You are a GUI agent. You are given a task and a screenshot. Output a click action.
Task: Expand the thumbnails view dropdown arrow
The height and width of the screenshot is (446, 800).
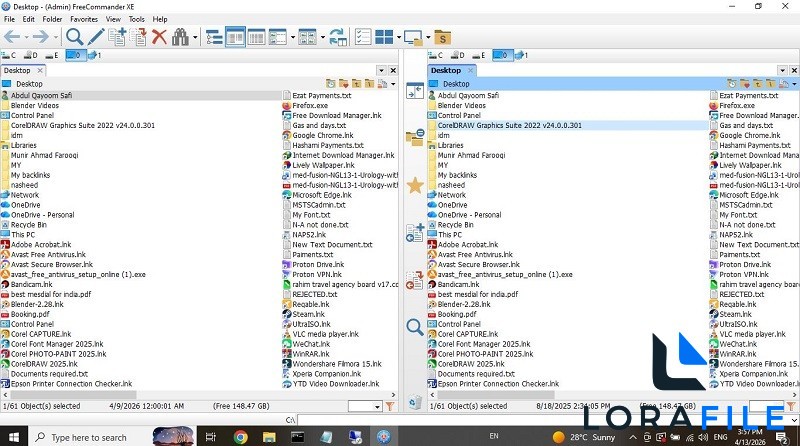tap(322, 37)
